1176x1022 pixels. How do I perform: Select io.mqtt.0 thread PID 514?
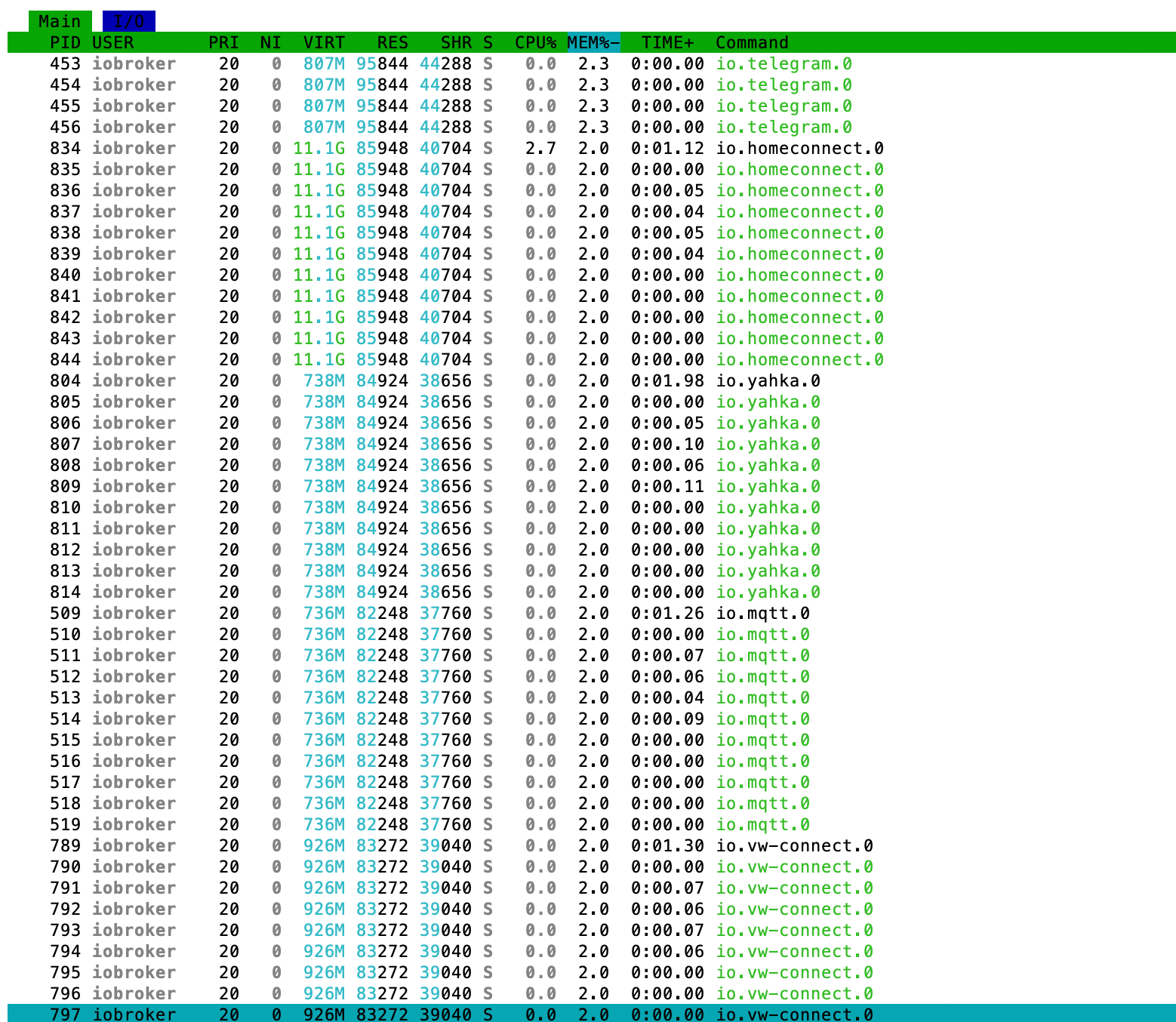coord(592,719)
